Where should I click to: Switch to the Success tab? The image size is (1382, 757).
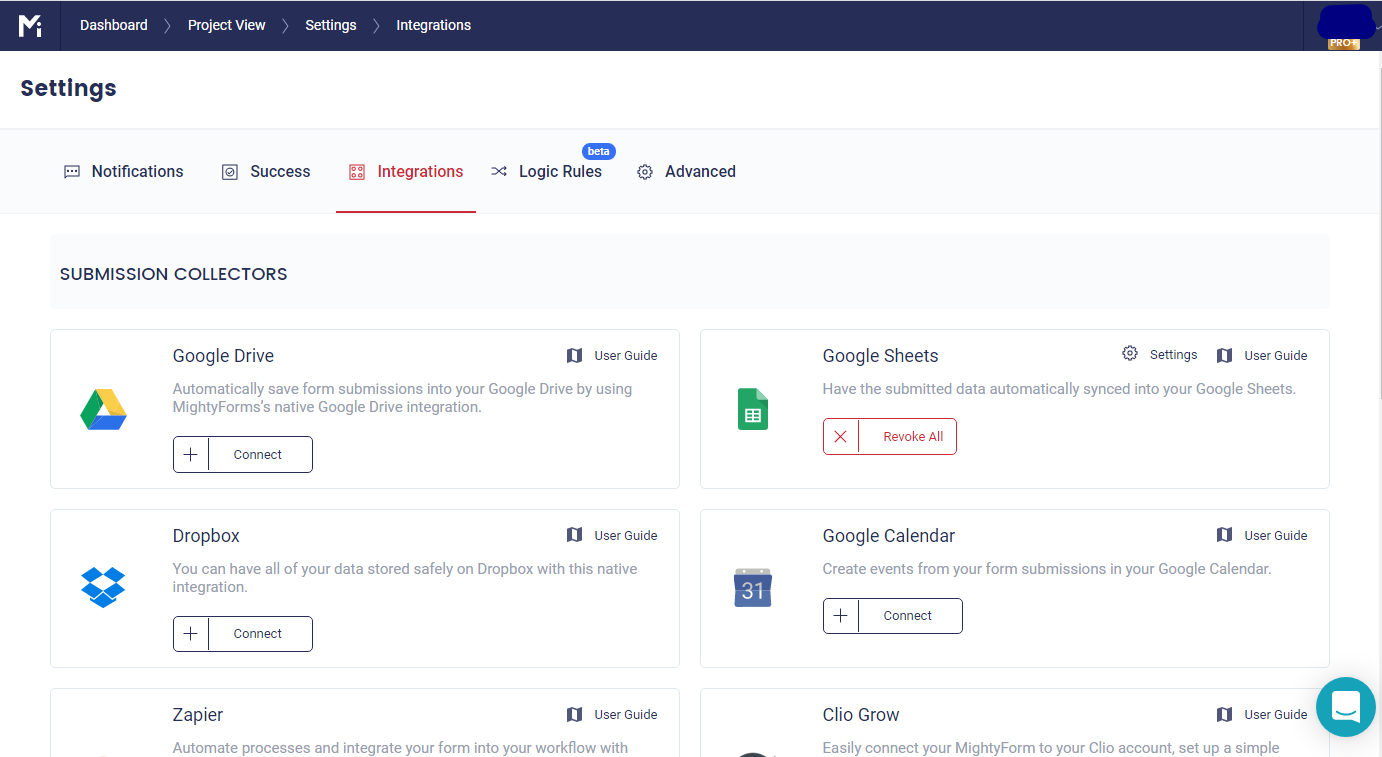[x=279, y=171]
